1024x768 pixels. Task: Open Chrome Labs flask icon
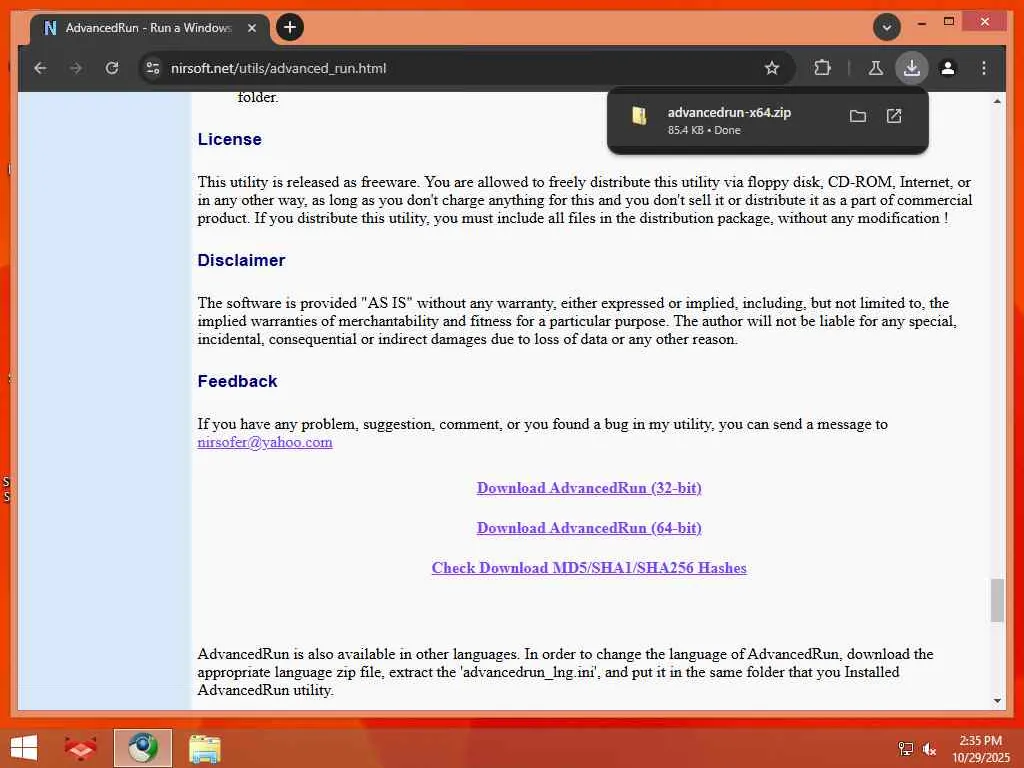tap(876, 68)
